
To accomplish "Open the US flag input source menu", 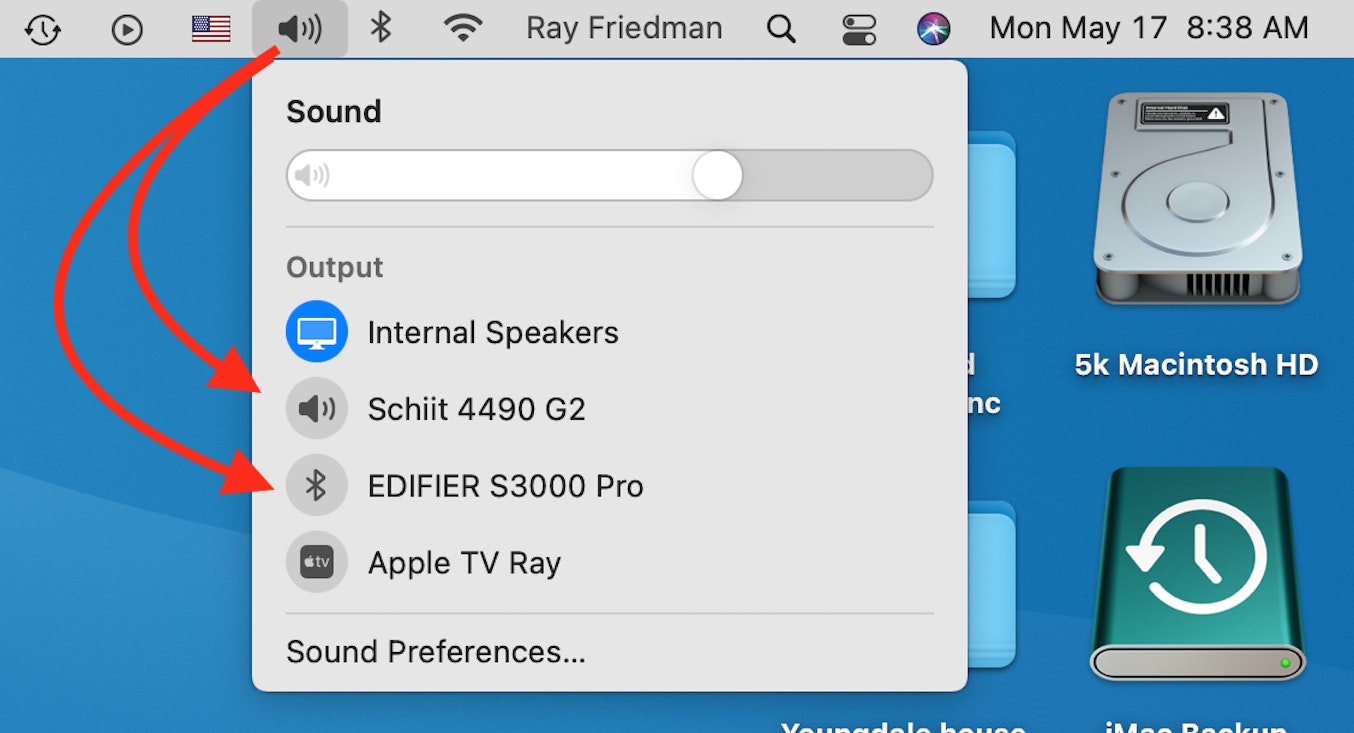I will pyautogui.click(x=211, y=29).
